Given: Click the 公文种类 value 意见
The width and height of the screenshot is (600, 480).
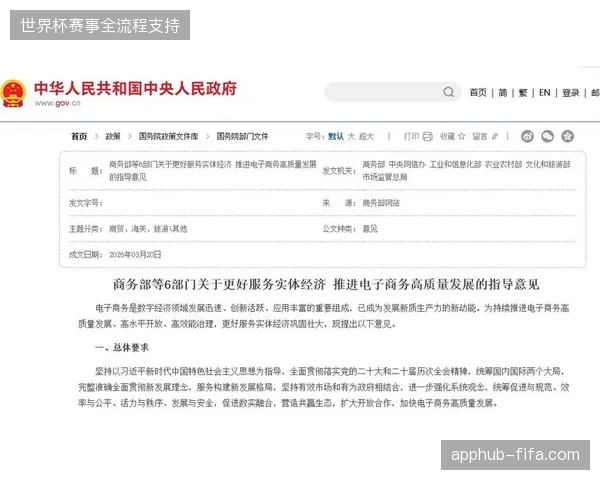Looking at the screenshot, I should 370,229.
